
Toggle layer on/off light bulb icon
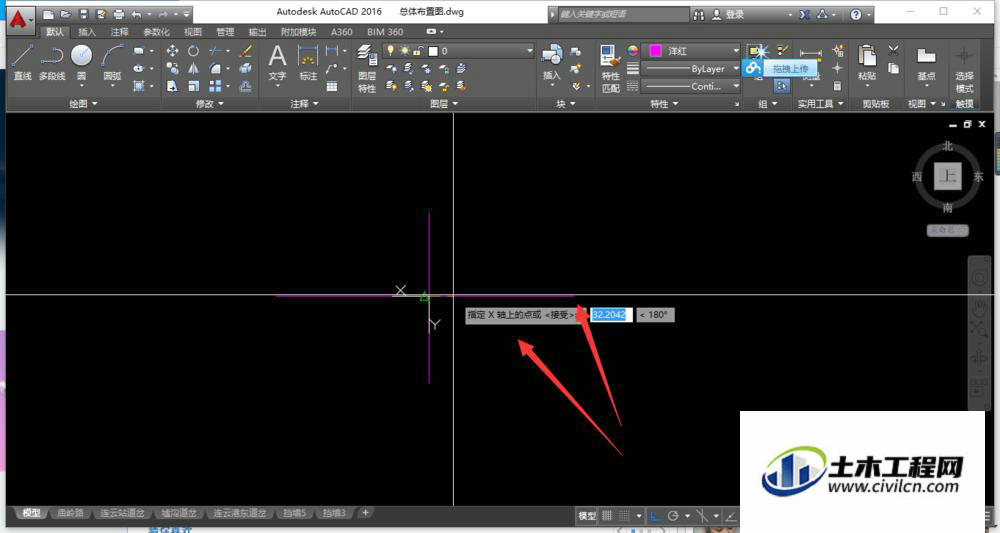pyautogui.click(x=390, y=50)
